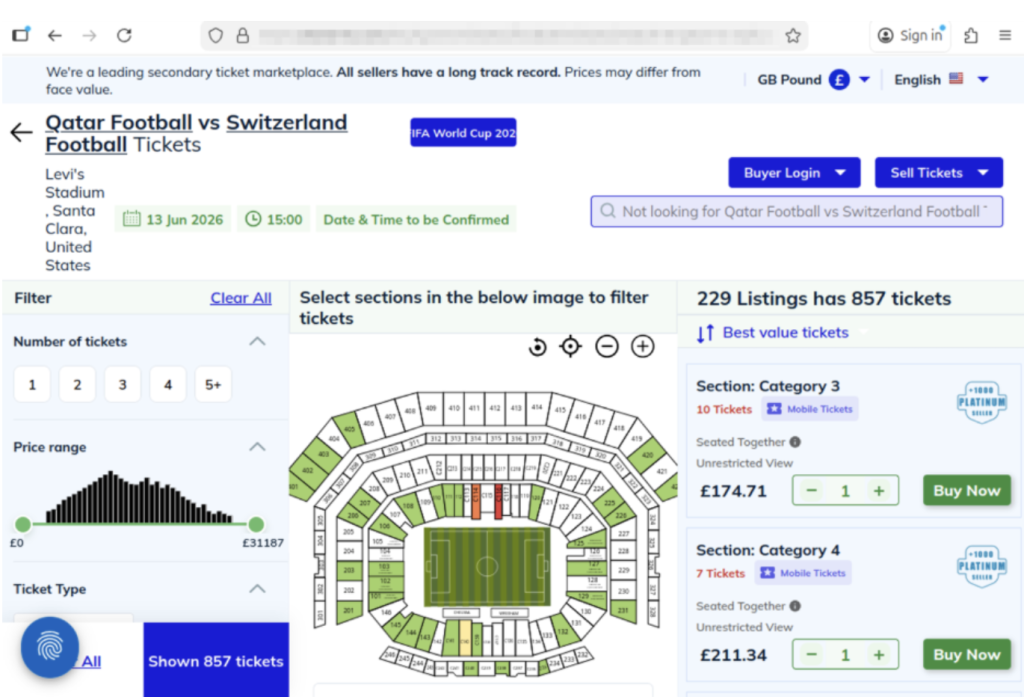
Task: Recenter the stadium seating map
Action: click(x=571, y=347)
